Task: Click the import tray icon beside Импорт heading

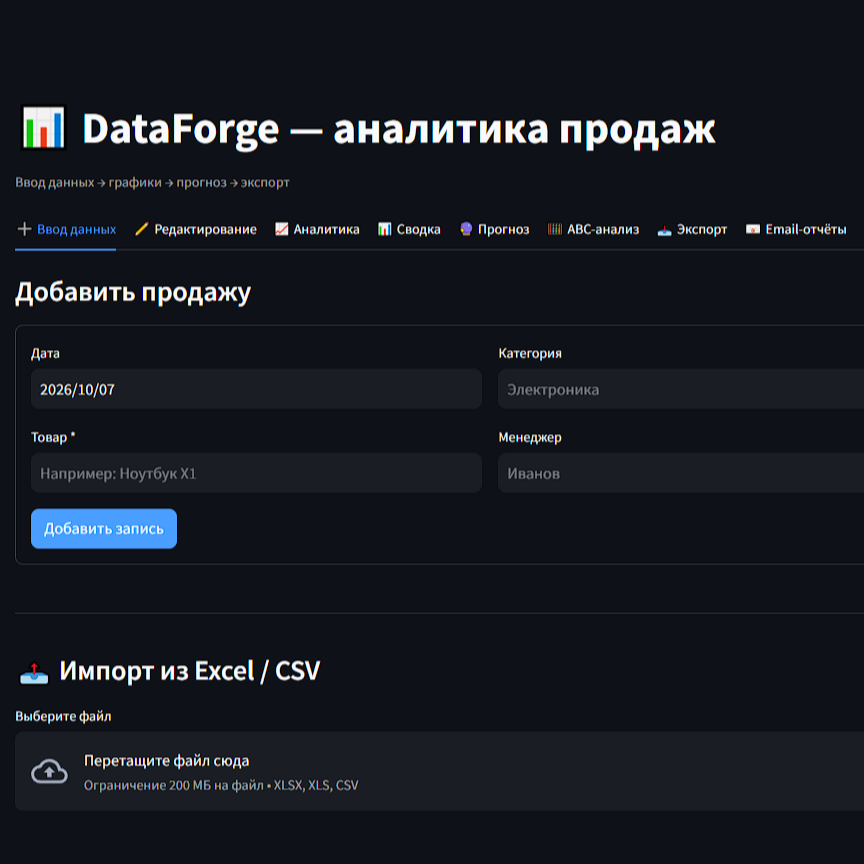Action: coord(34,672)
